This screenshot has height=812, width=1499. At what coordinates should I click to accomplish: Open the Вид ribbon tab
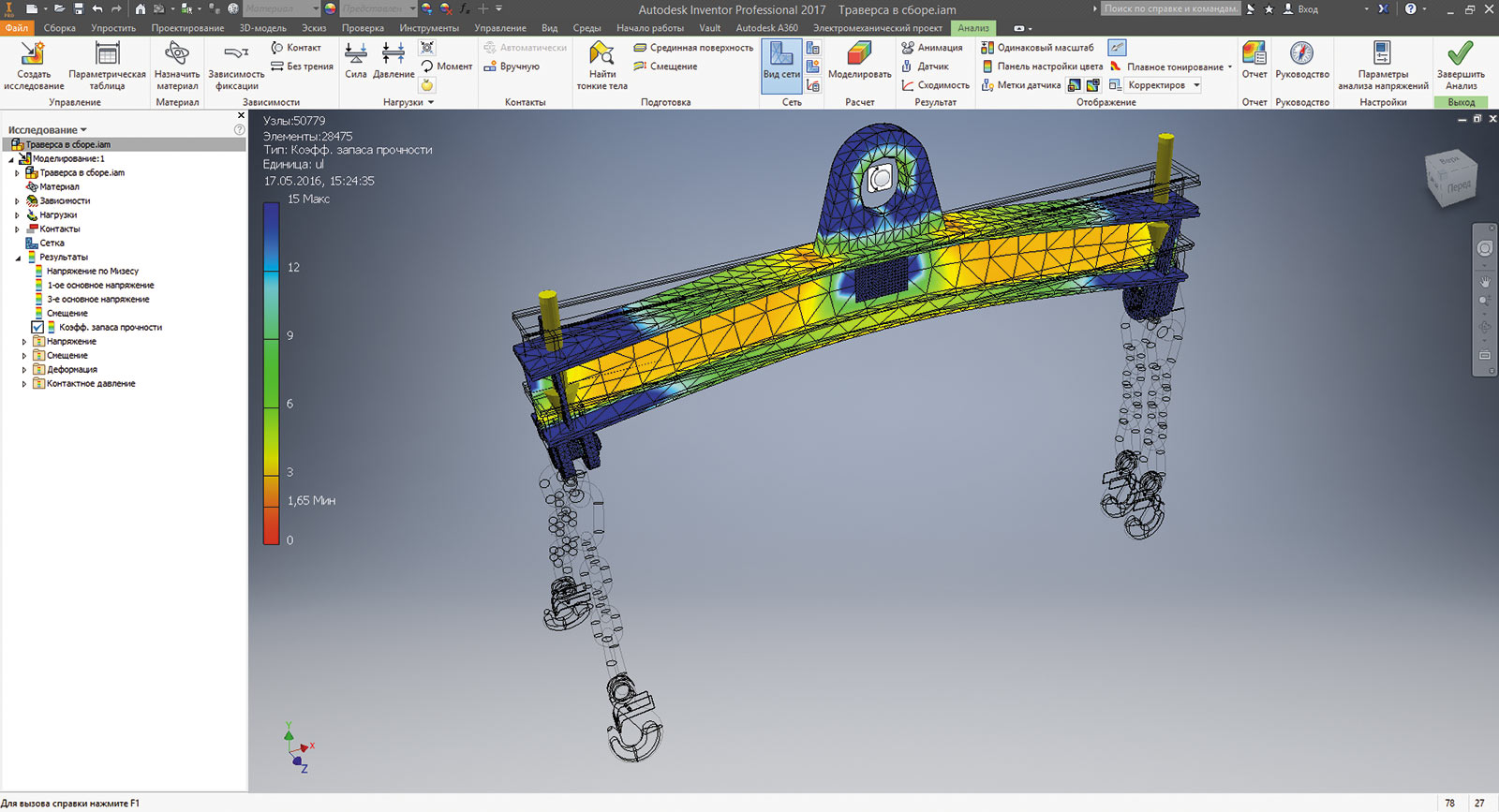pyautogui.click(x=550, y=28)
